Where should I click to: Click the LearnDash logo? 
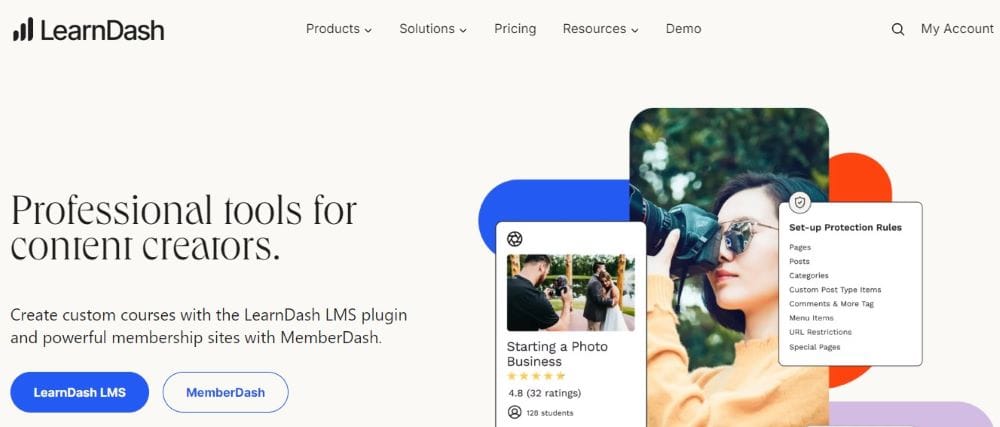click(88, 29)
